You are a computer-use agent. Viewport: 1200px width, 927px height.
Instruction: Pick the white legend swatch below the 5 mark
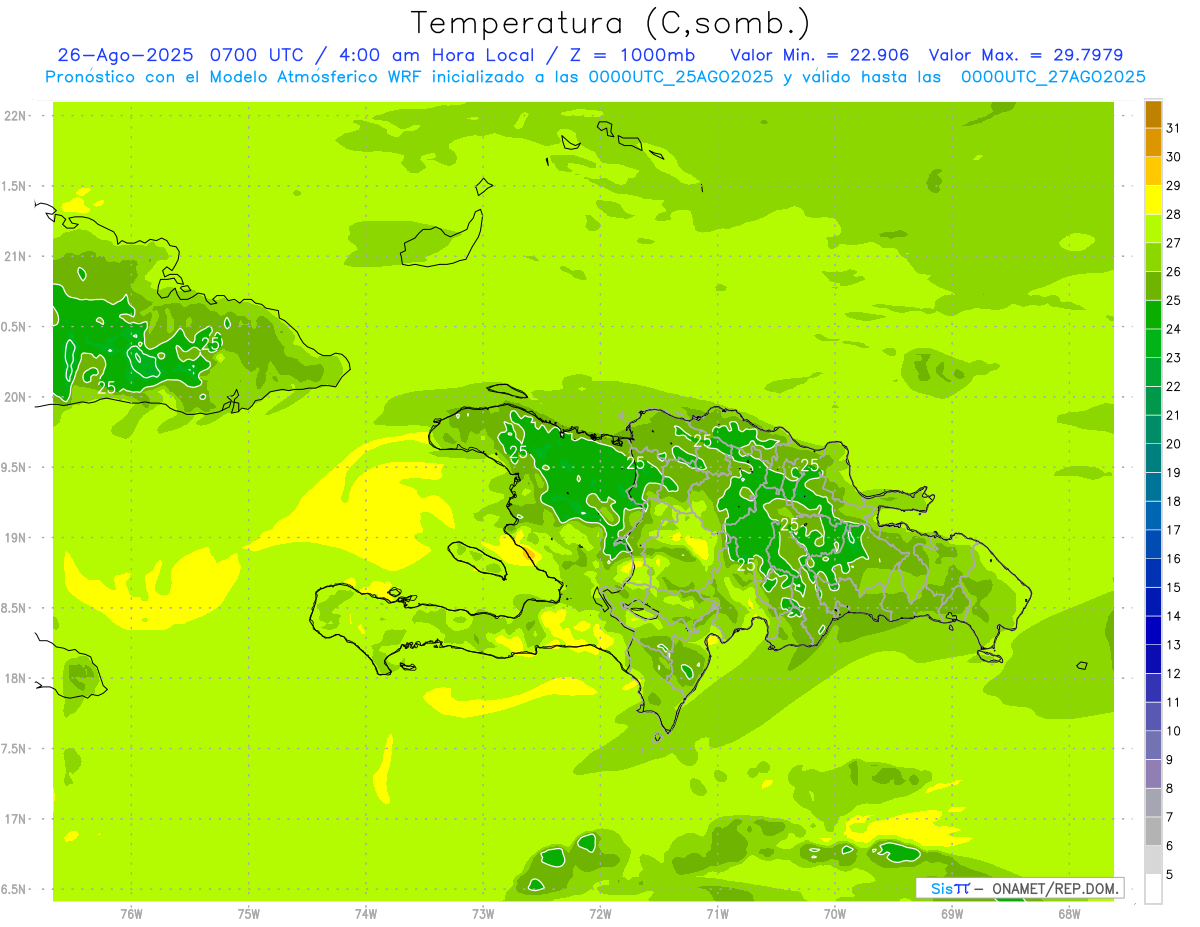1153,888
